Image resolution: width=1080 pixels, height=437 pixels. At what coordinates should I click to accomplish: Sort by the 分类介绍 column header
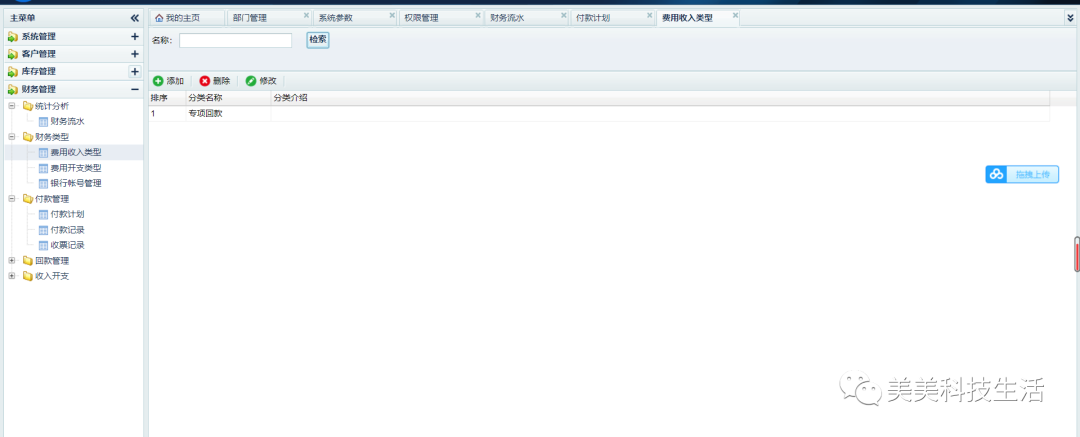tap(660, 98)
